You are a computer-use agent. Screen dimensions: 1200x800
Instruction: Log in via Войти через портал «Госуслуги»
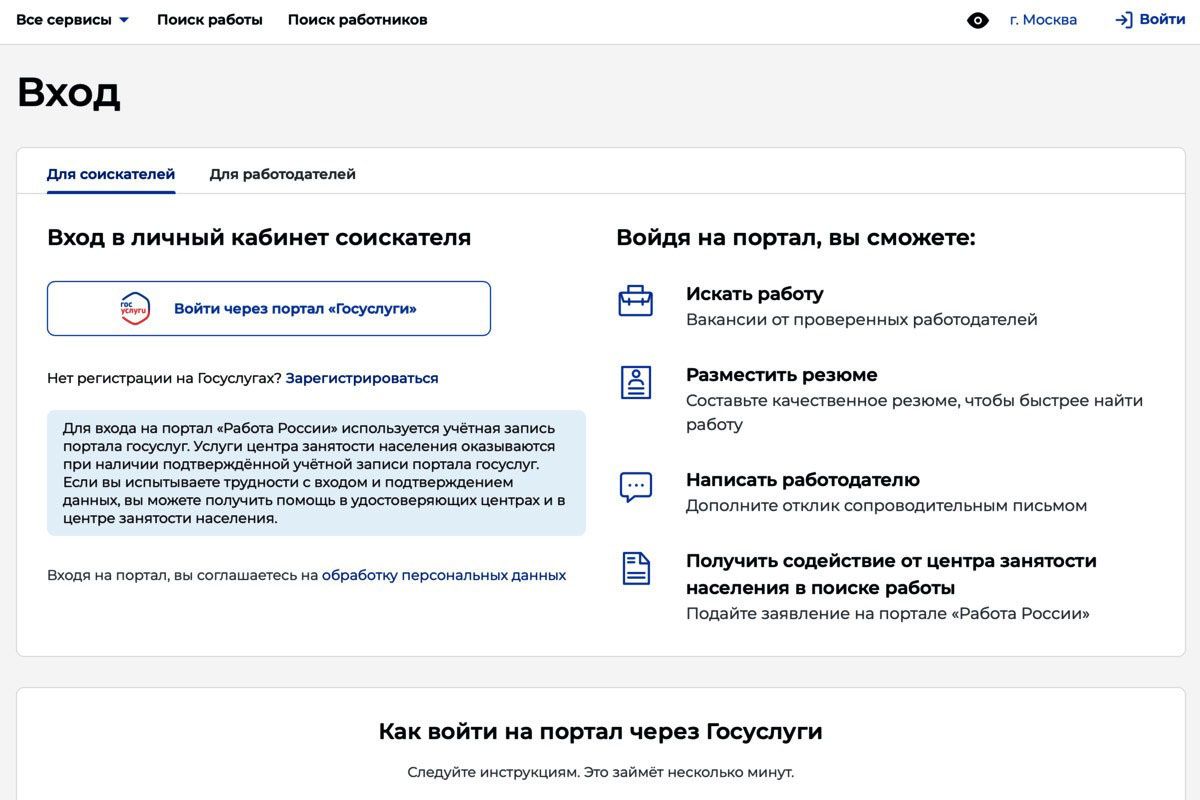(x=269, y=308)
